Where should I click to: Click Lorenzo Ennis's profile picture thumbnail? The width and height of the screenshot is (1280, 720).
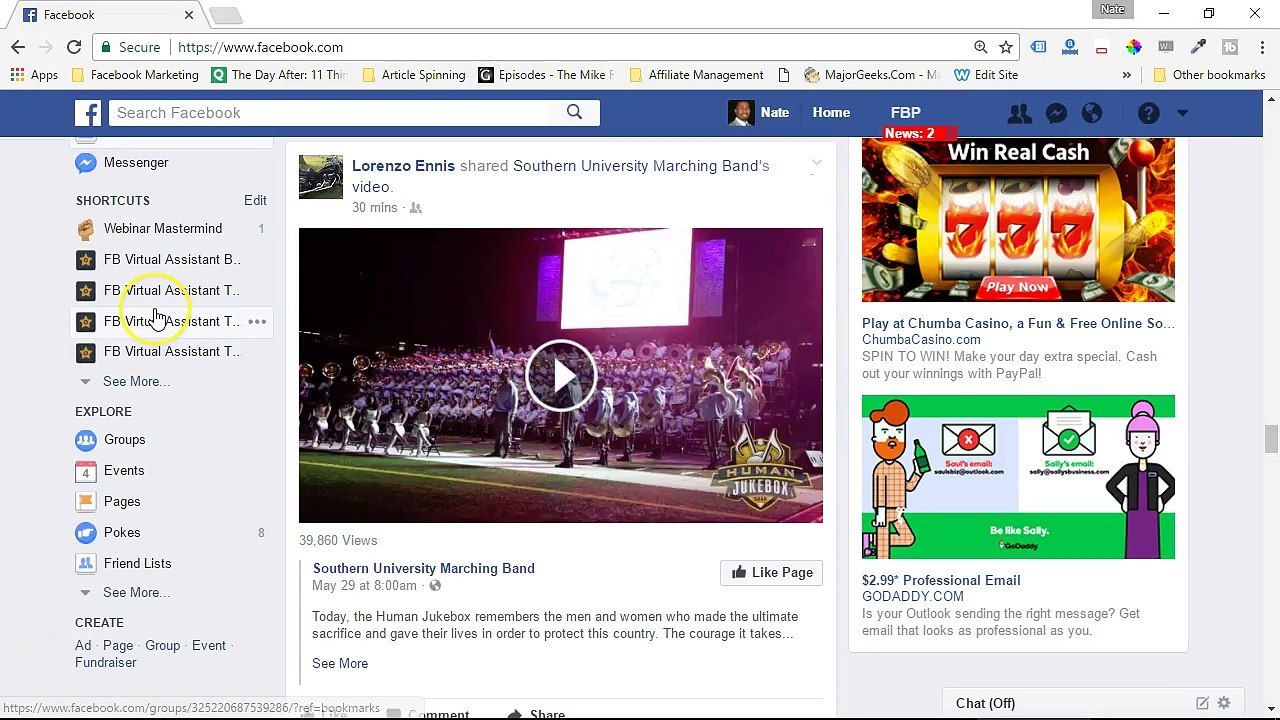[x=321, y=177]
